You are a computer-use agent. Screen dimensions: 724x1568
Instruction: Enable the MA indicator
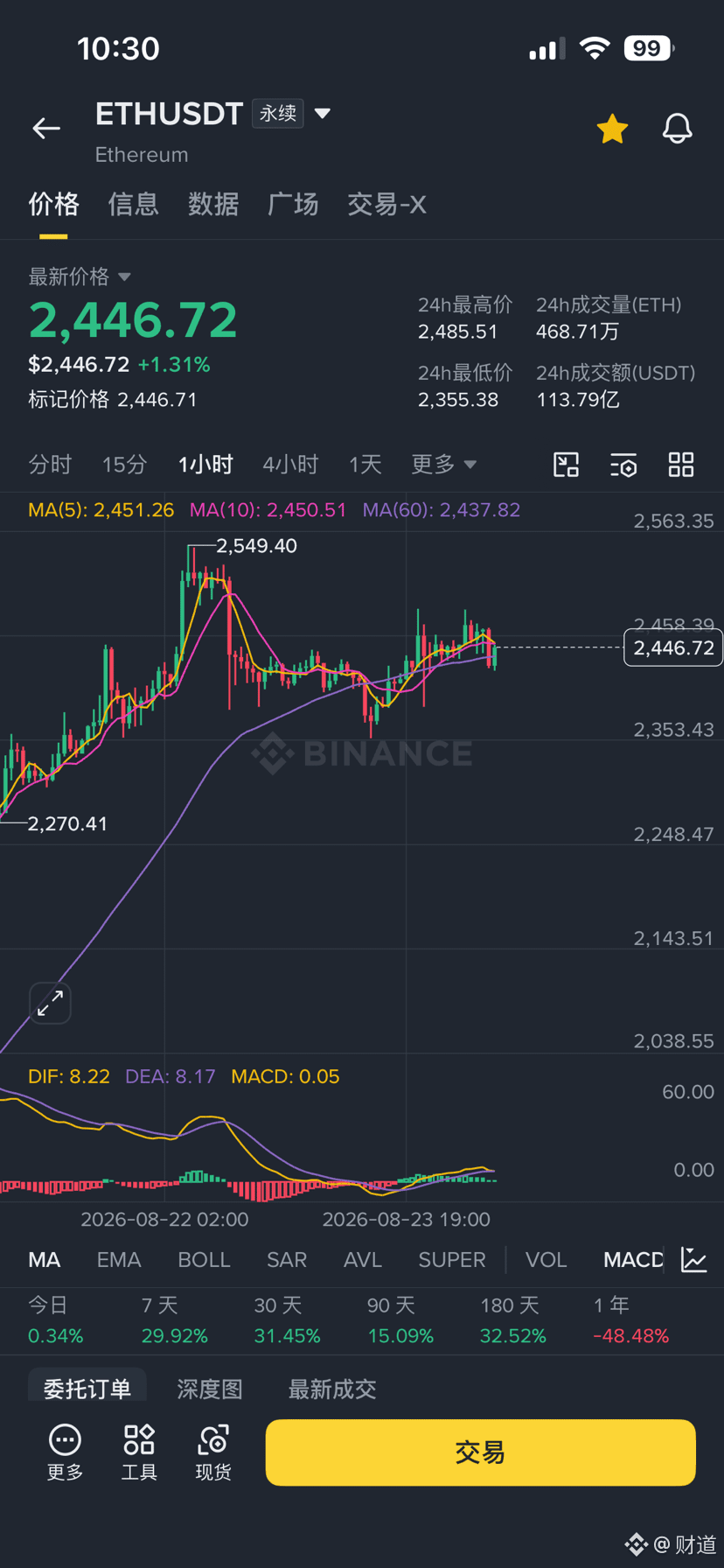[x=45, y=1259]
